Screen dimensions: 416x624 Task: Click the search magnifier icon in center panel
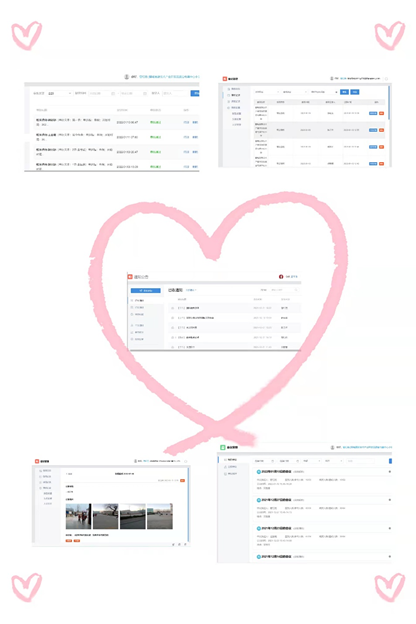click(x=296, y=290)
